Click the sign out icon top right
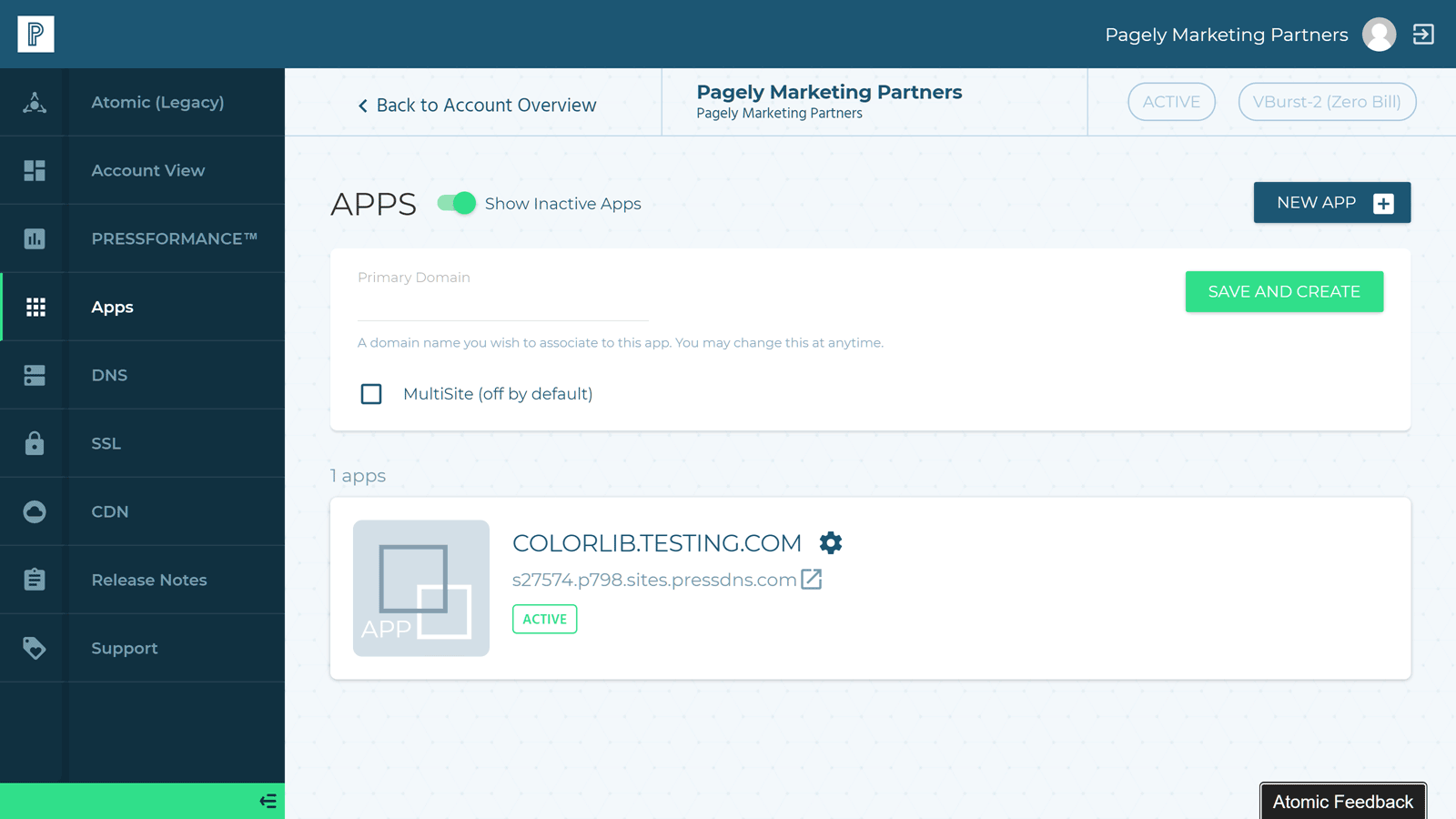This screenshot has width=1456, height=819. click(x=1421, y=34)
